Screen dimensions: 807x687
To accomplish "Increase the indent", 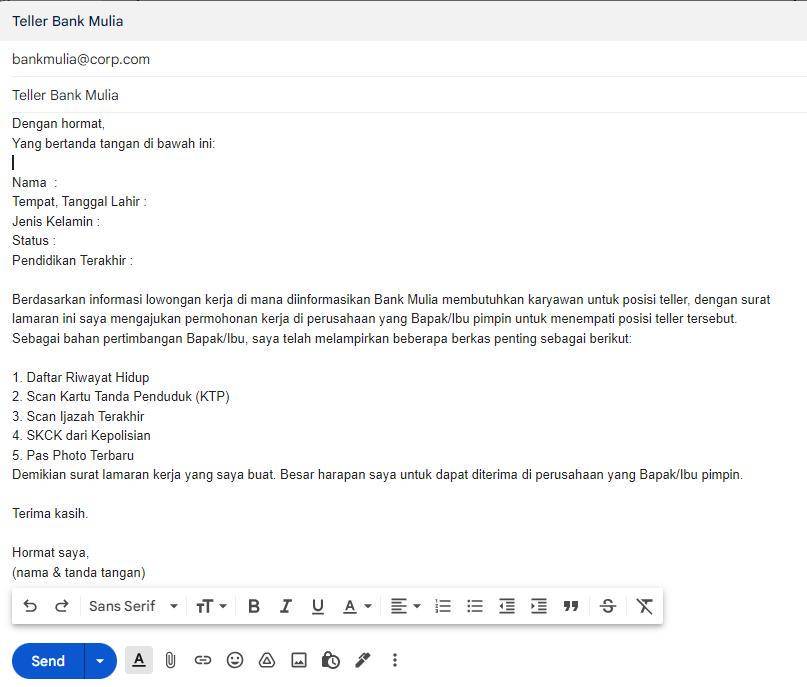I will tap(539, 606).
